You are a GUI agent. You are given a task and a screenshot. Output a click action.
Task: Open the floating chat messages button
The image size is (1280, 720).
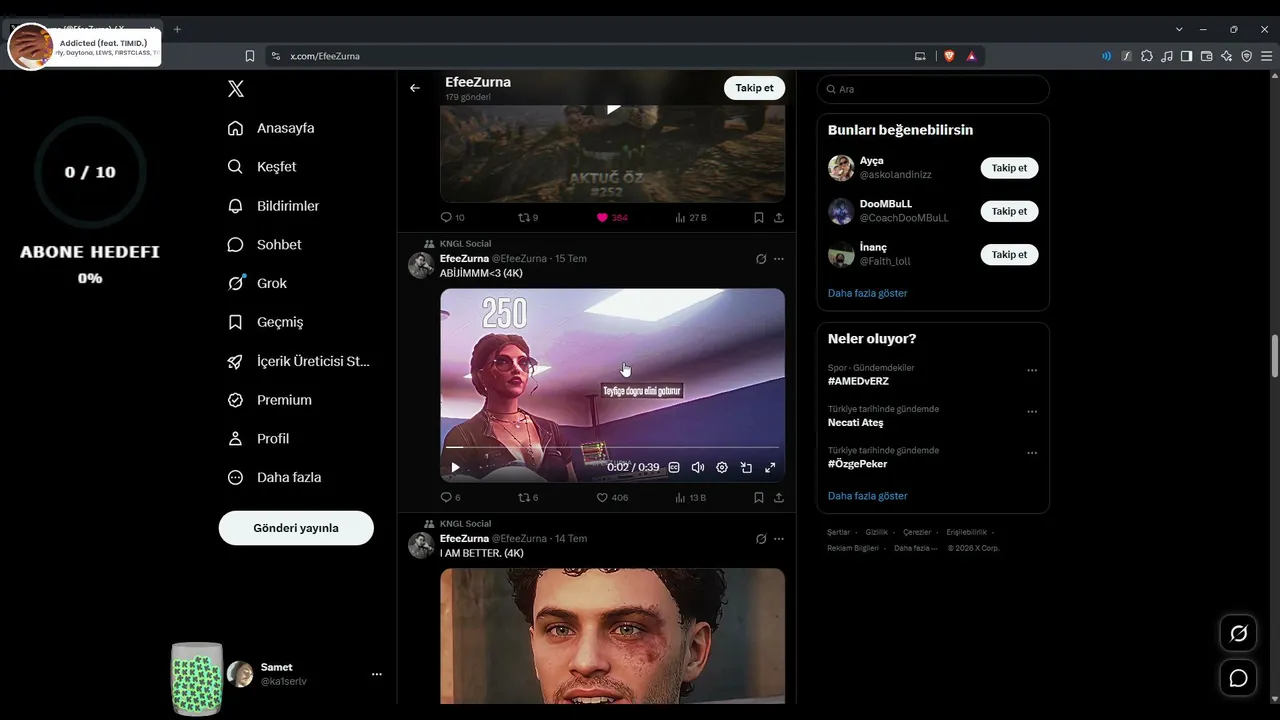1238,678
